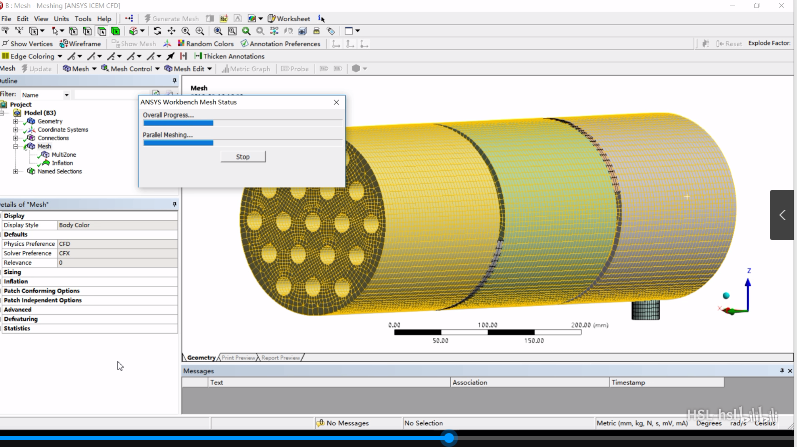This screenshot has width=797, height=447.
Task: Click the Annotation Preferences button
Action: pos(280,44)
